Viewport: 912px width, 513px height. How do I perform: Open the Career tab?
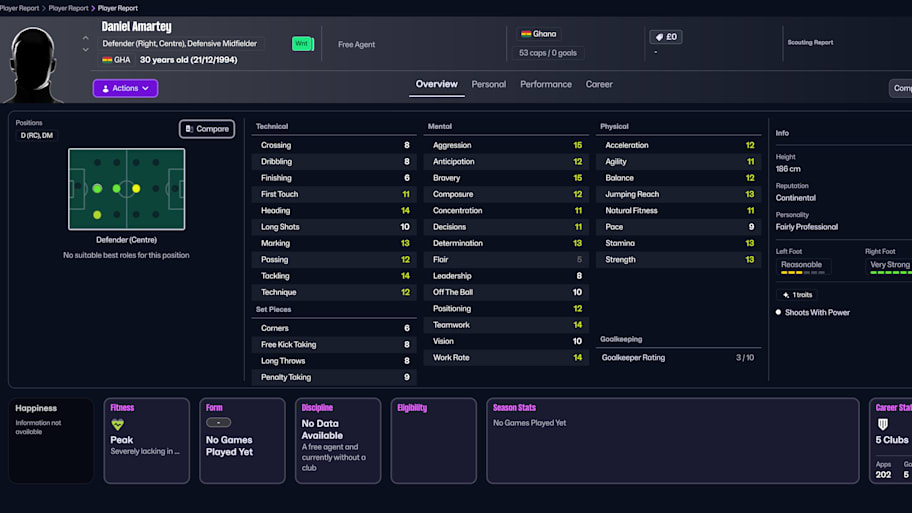[599, 84]
